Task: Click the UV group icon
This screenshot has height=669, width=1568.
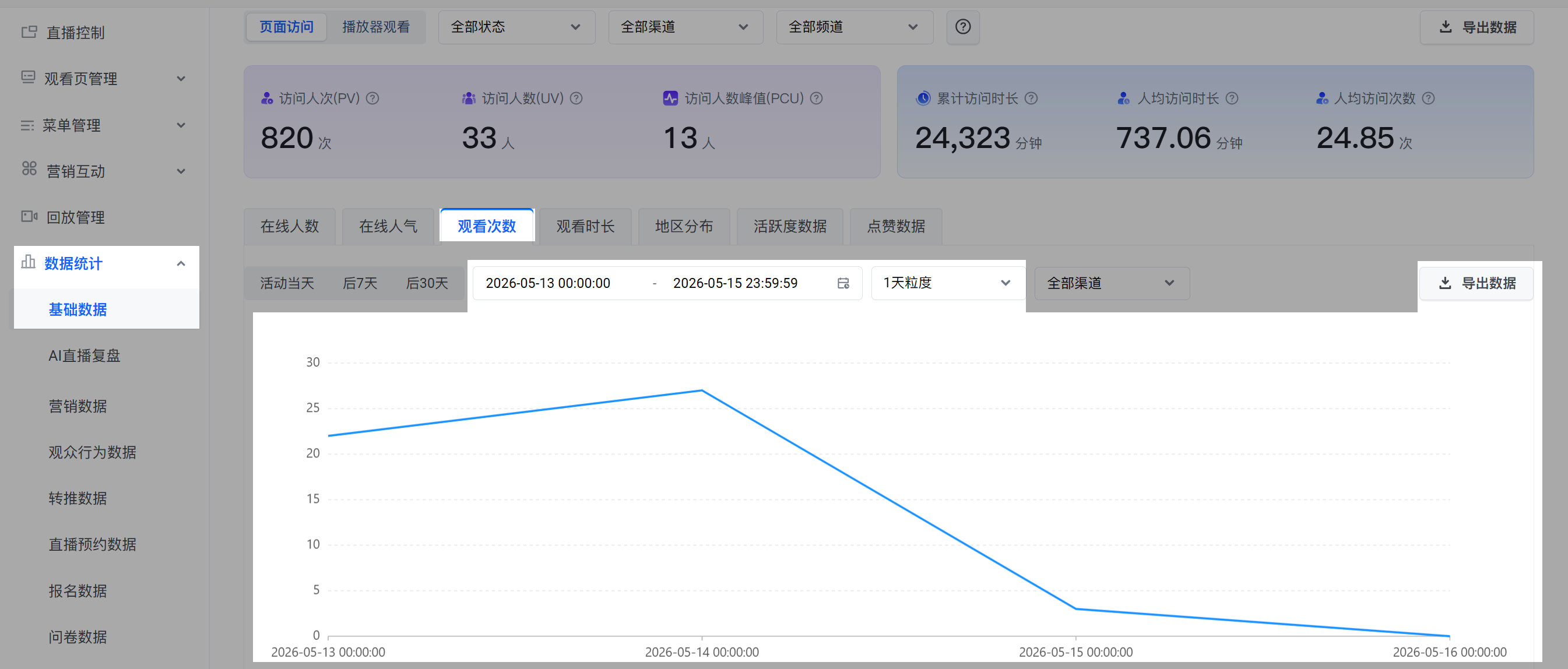Action: 468,98
